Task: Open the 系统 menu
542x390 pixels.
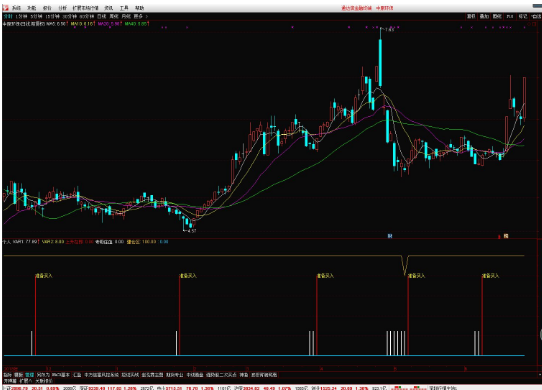Action: [16, 8]
